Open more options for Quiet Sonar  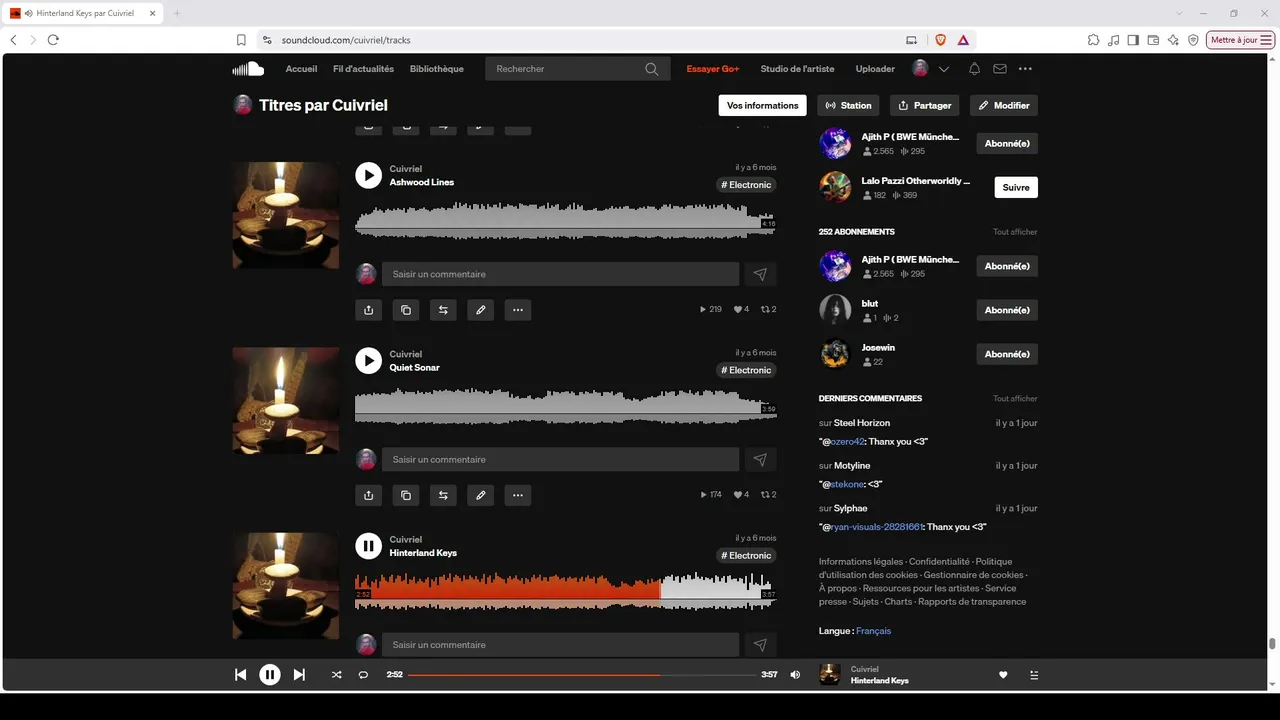click(x=518, y=495)
